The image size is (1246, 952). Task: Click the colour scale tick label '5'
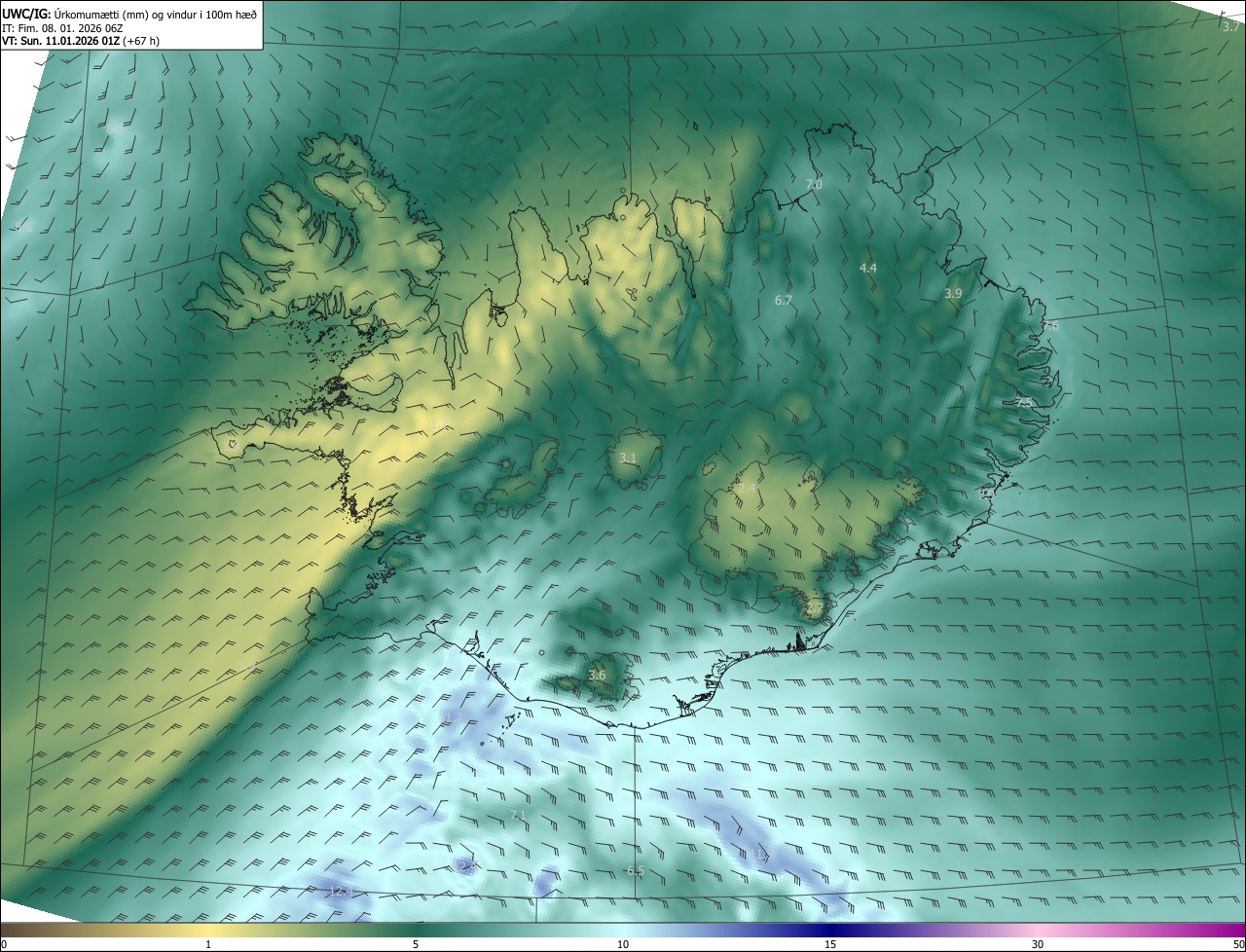[x=416, y=944]
